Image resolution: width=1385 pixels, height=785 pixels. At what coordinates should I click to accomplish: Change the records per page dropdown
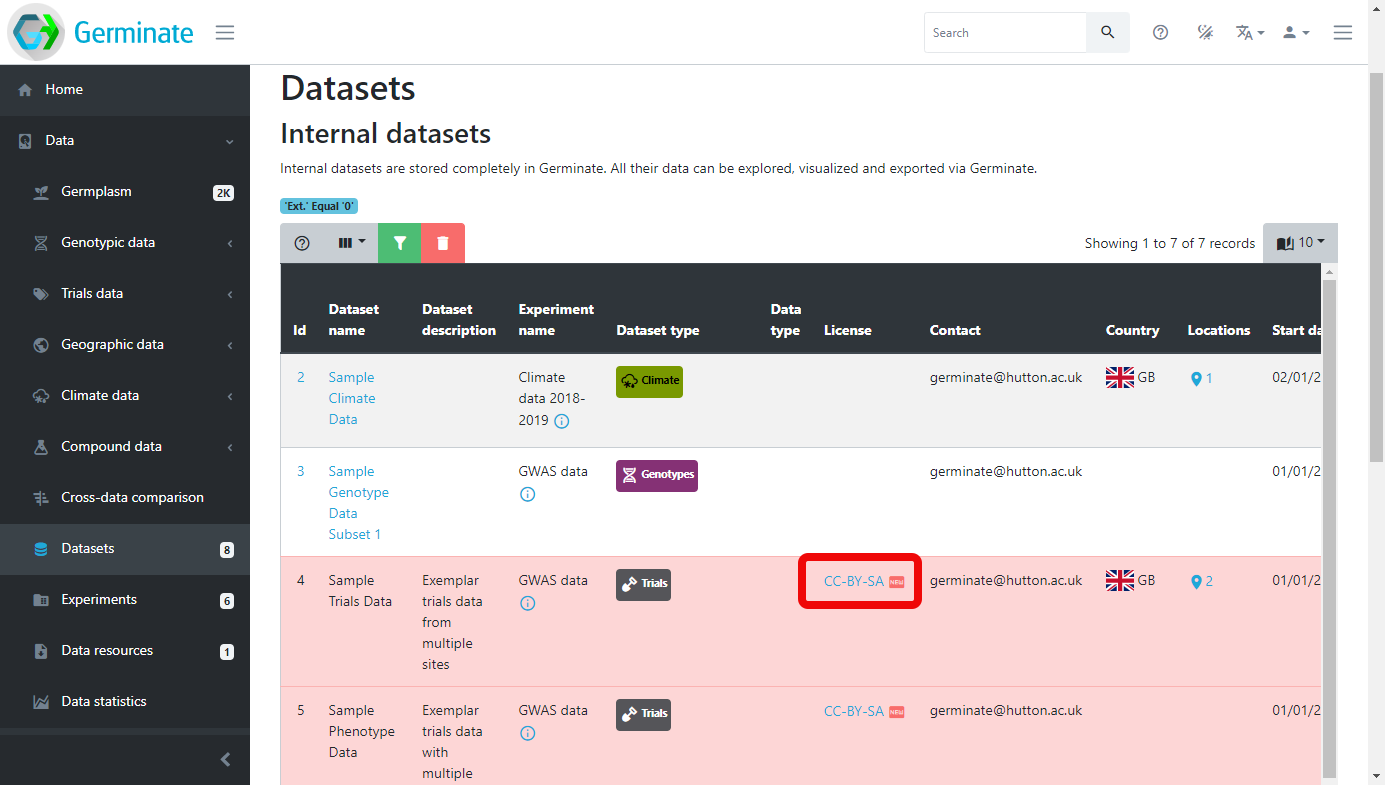click(1300, 243)
